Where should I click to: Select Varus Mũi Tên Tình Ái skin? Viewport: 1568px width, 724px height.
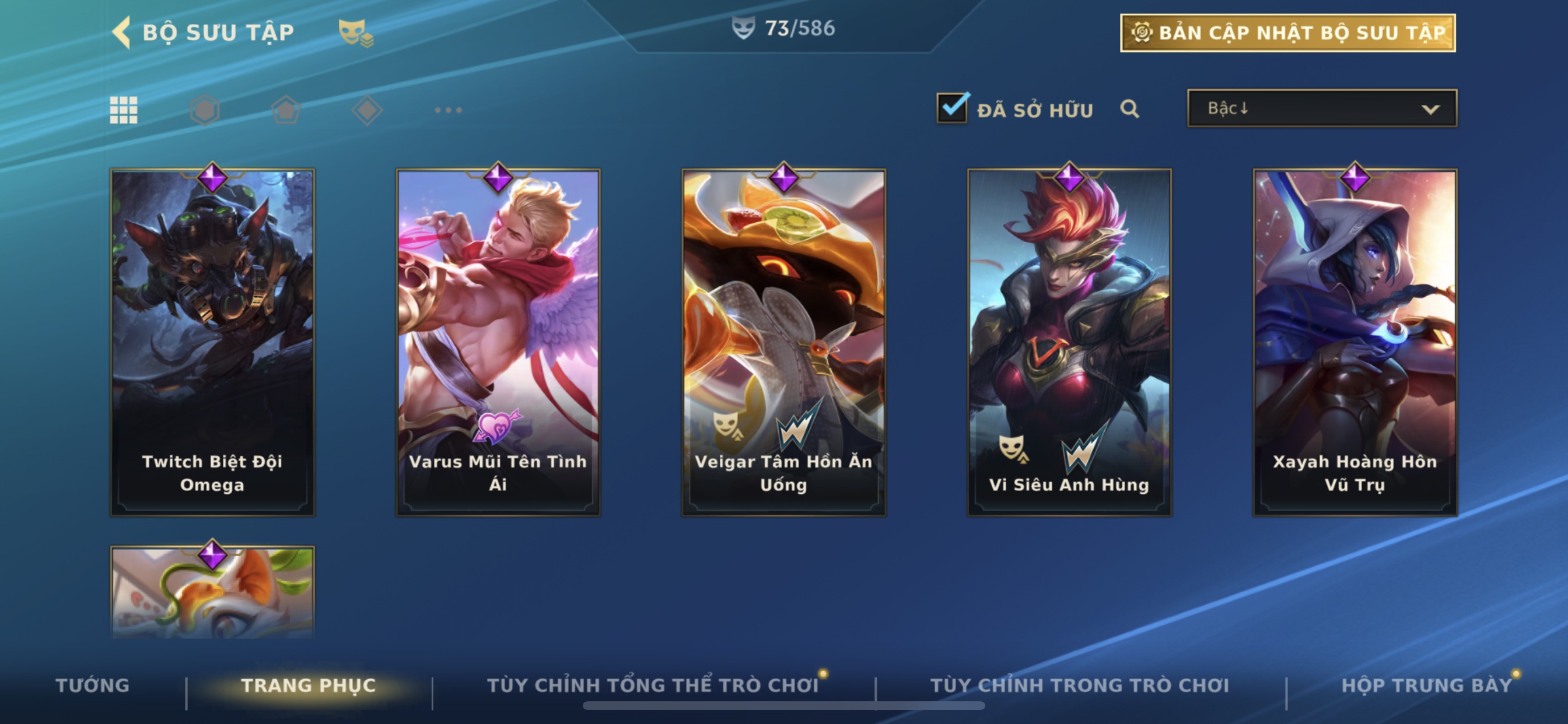coord(498,343)
